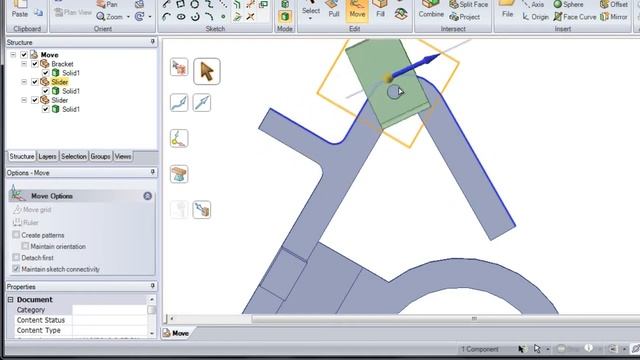Click the Paste tool in Clipboard
The image size is (640, 360).
[x=19, y=10]
